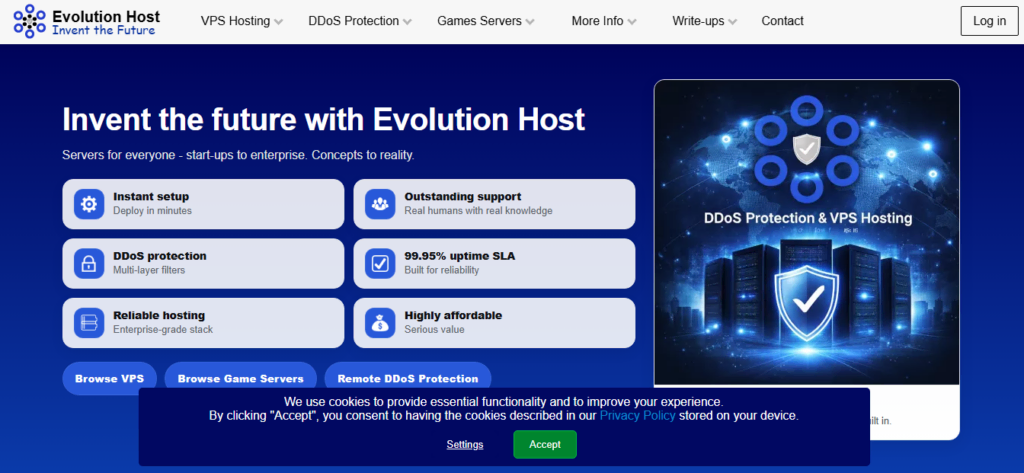Expand the Games Servers dropdown arrow
The image size is (1024, 473).
530,22
